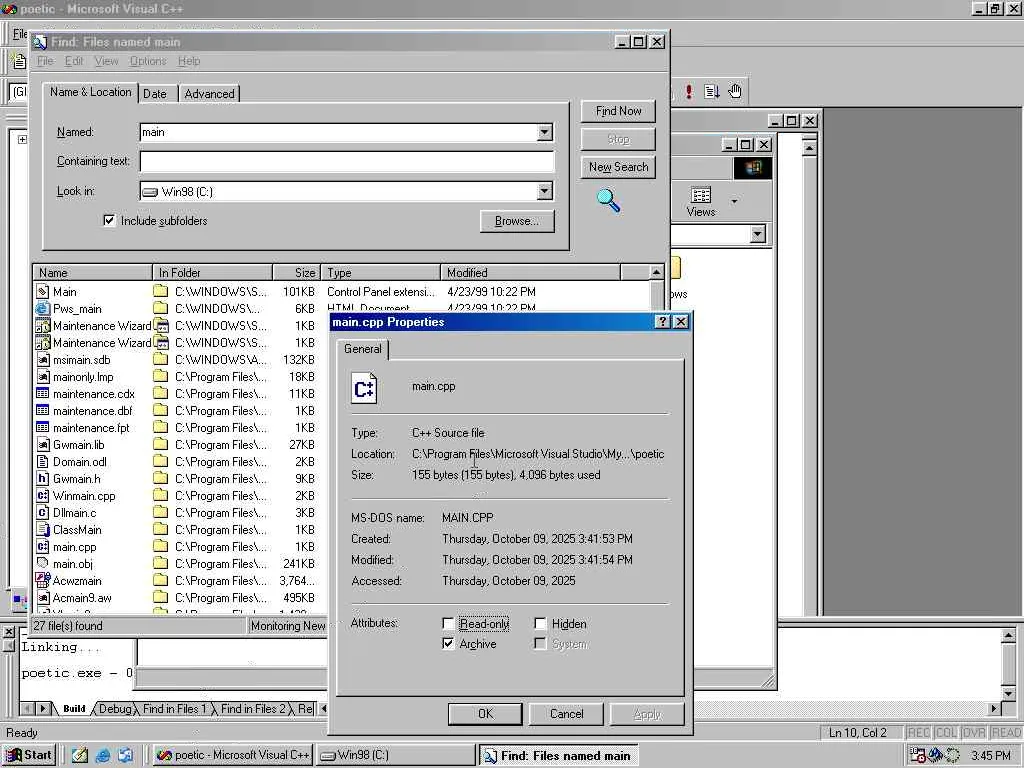The image size is (1024, 768).
Task: Switch to the Debug output tab
Action: [x=115, y=709]
